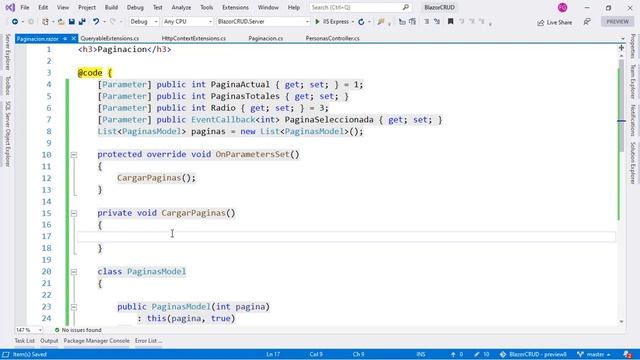Open the IIS Express dropdown arrow

(353, 22)
